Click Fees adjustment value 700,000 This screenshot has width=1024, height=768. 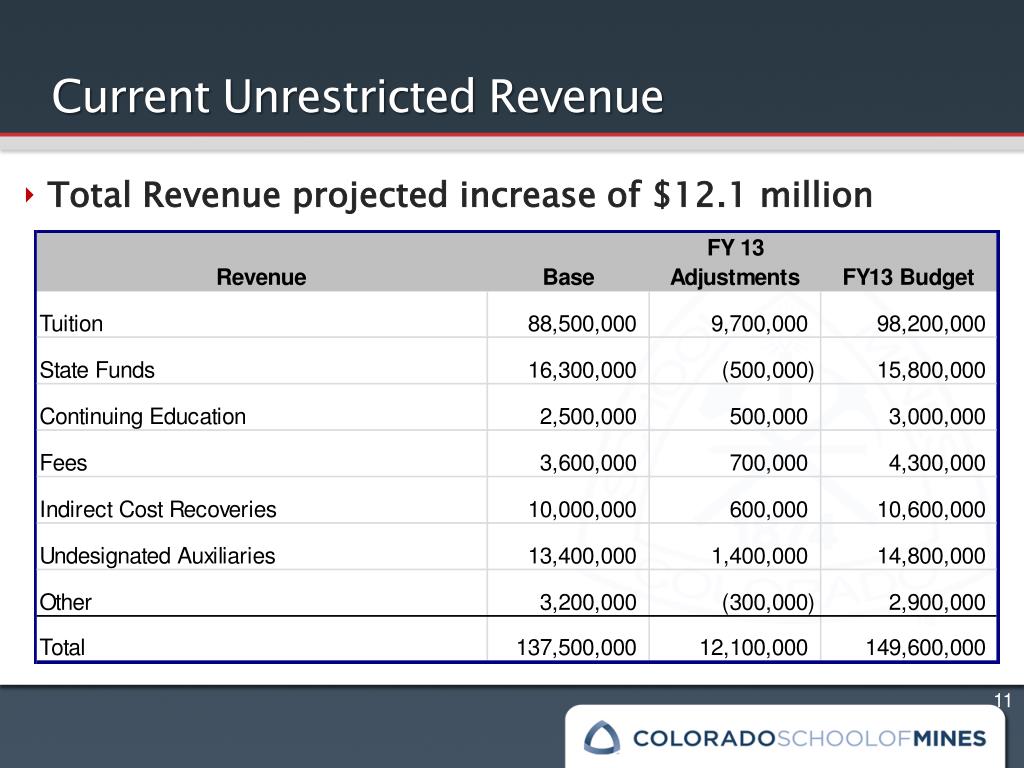point(769,463)
